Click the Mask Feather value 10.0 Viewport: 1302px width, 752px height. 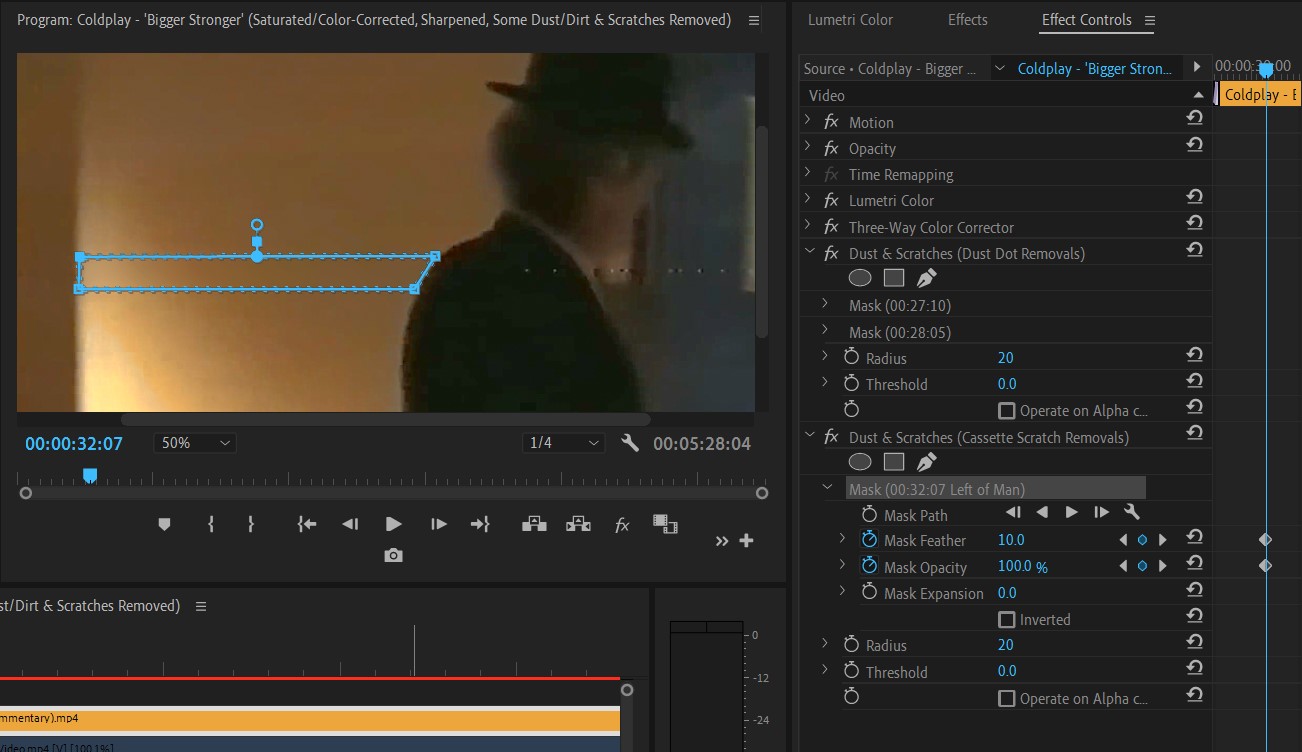tap(1011, 540)
